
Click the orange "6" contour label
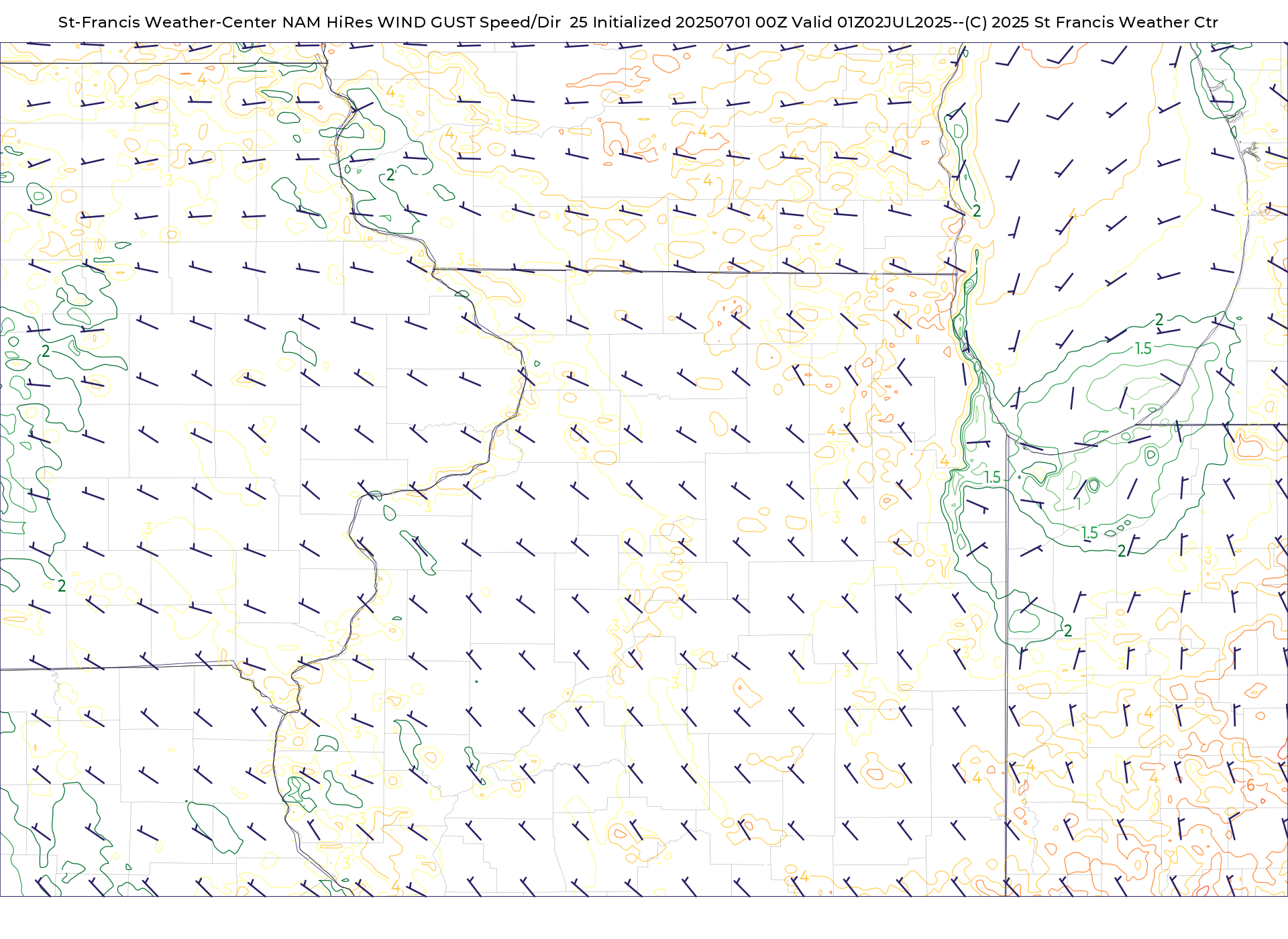[1250, 785]
